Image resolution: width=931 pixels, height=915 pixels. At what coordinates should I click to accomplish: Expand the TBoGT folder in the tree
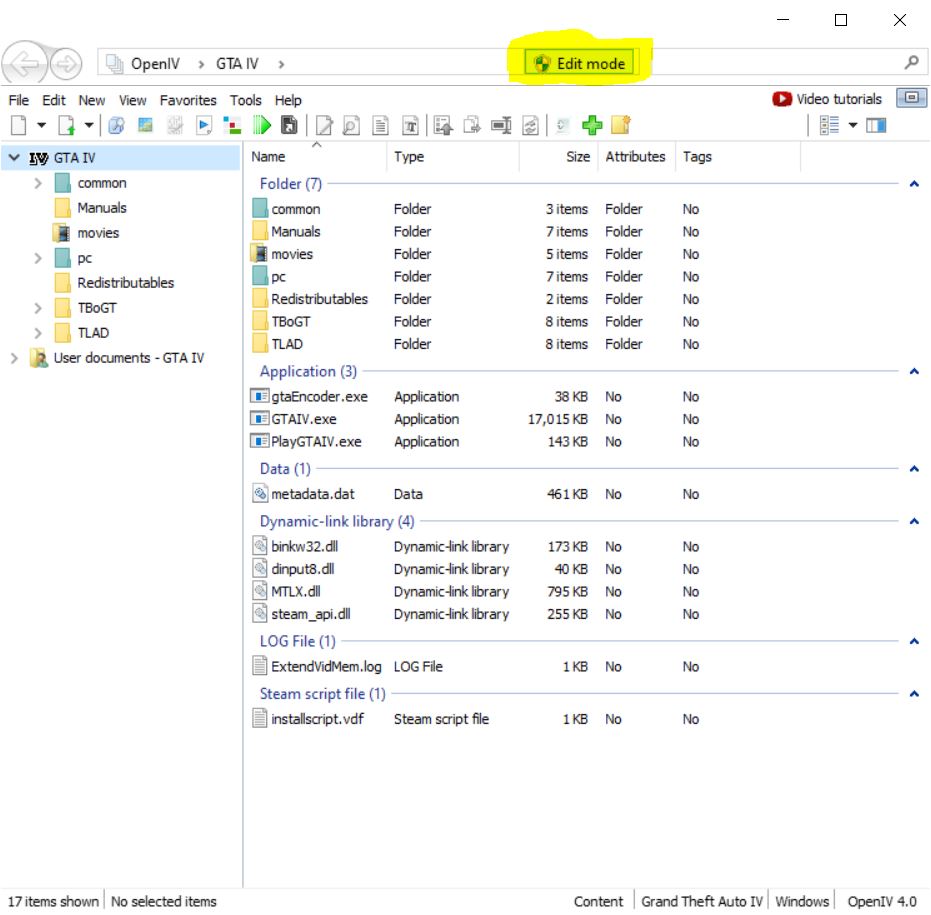pyautogui.click(x=38, y=308)
